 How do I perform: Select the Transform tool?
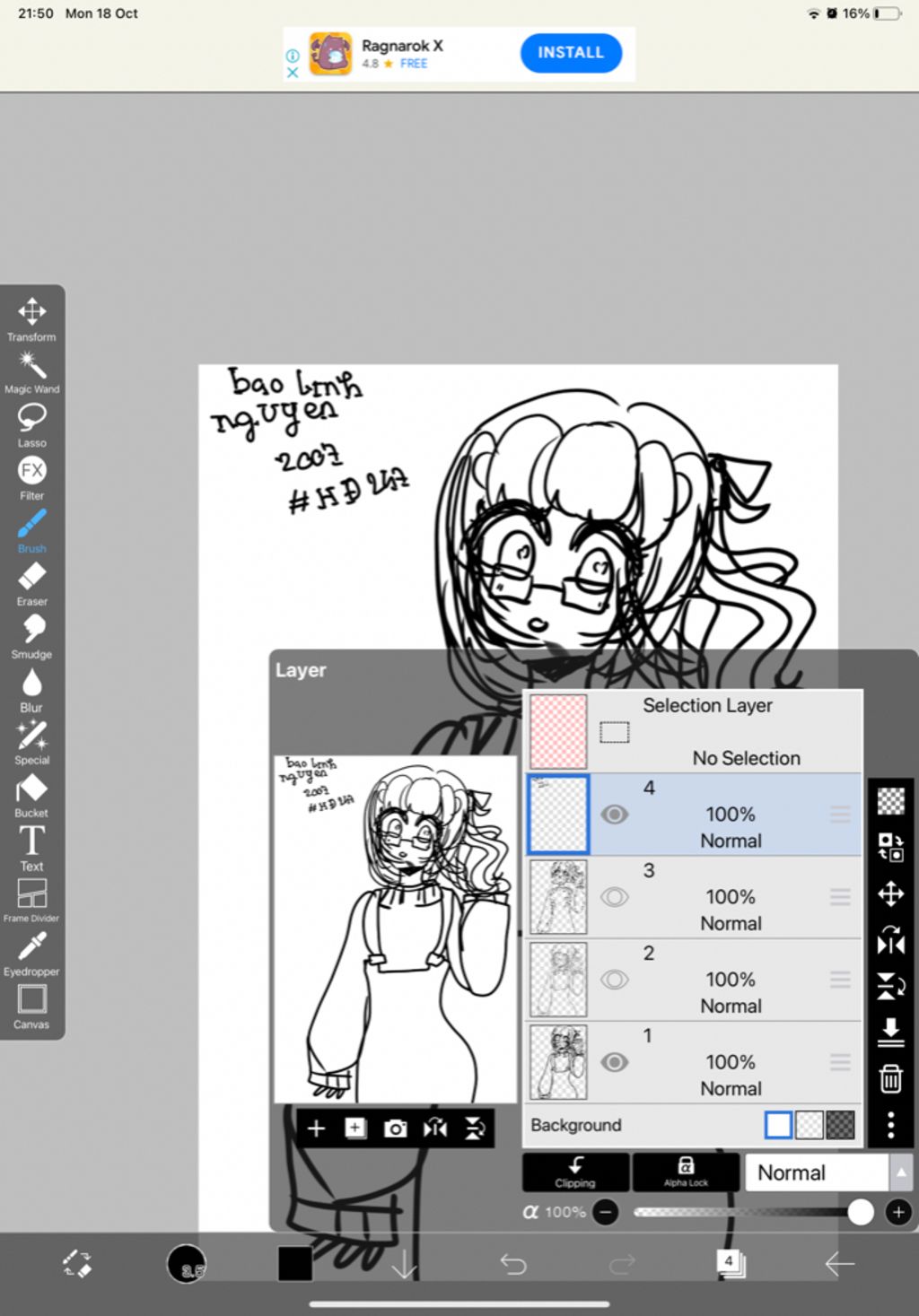tap(32, 319)
